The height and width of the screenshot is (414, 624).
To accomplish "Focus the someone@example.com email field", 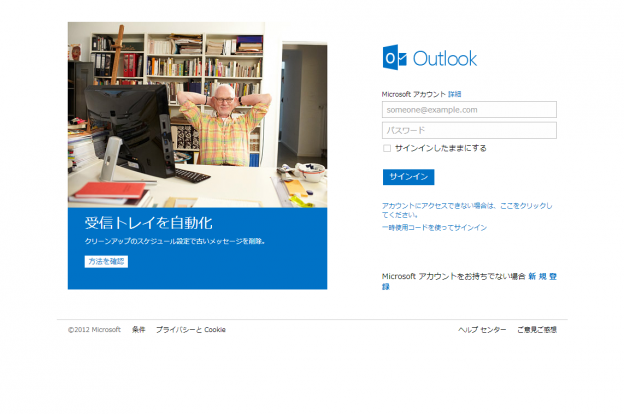I will coord(469,109).
